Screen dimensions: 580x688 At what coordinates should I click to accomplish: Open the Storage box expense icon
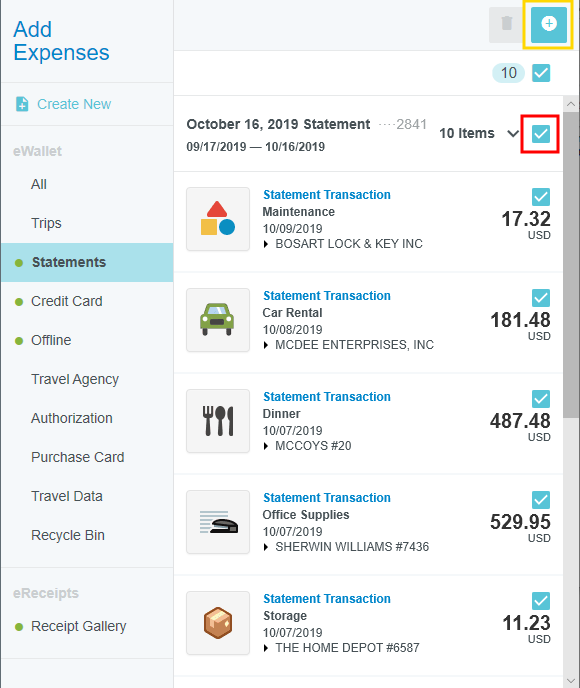click(218, 623)
